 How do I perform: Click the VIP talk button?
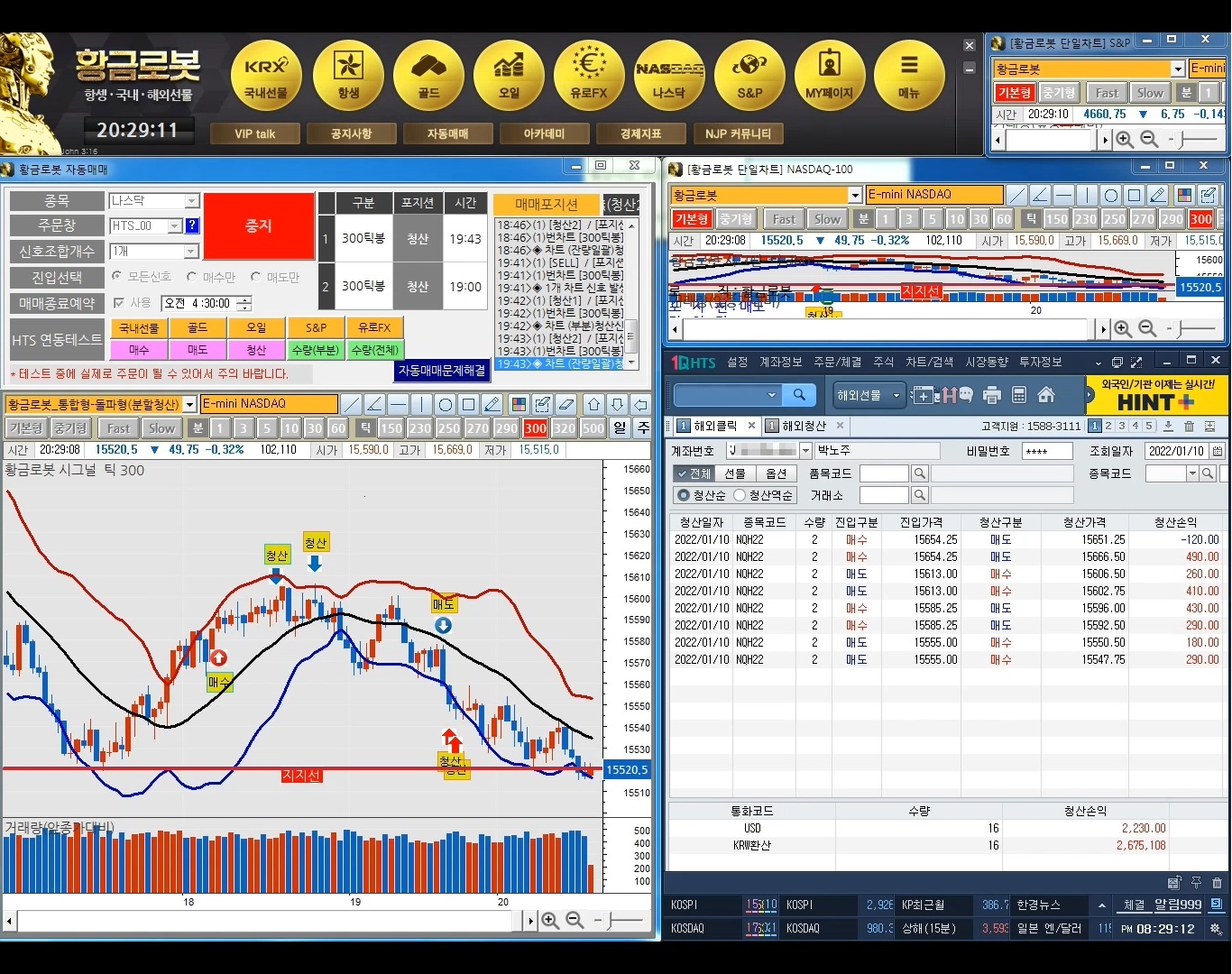tap(255, 133)
